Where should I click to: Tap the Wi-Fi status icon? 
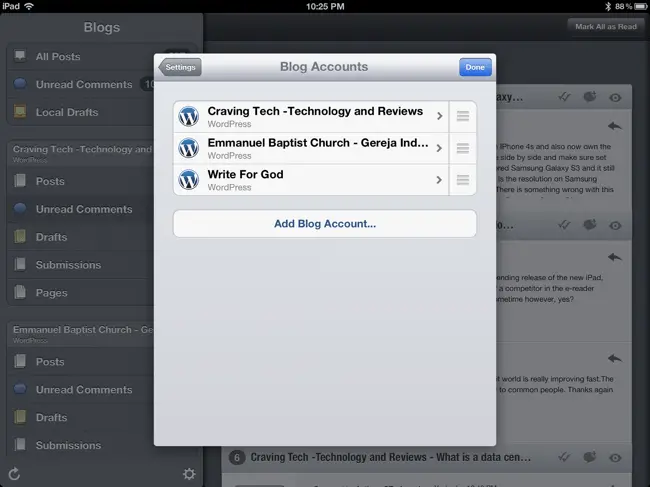(x=29, y=6)
